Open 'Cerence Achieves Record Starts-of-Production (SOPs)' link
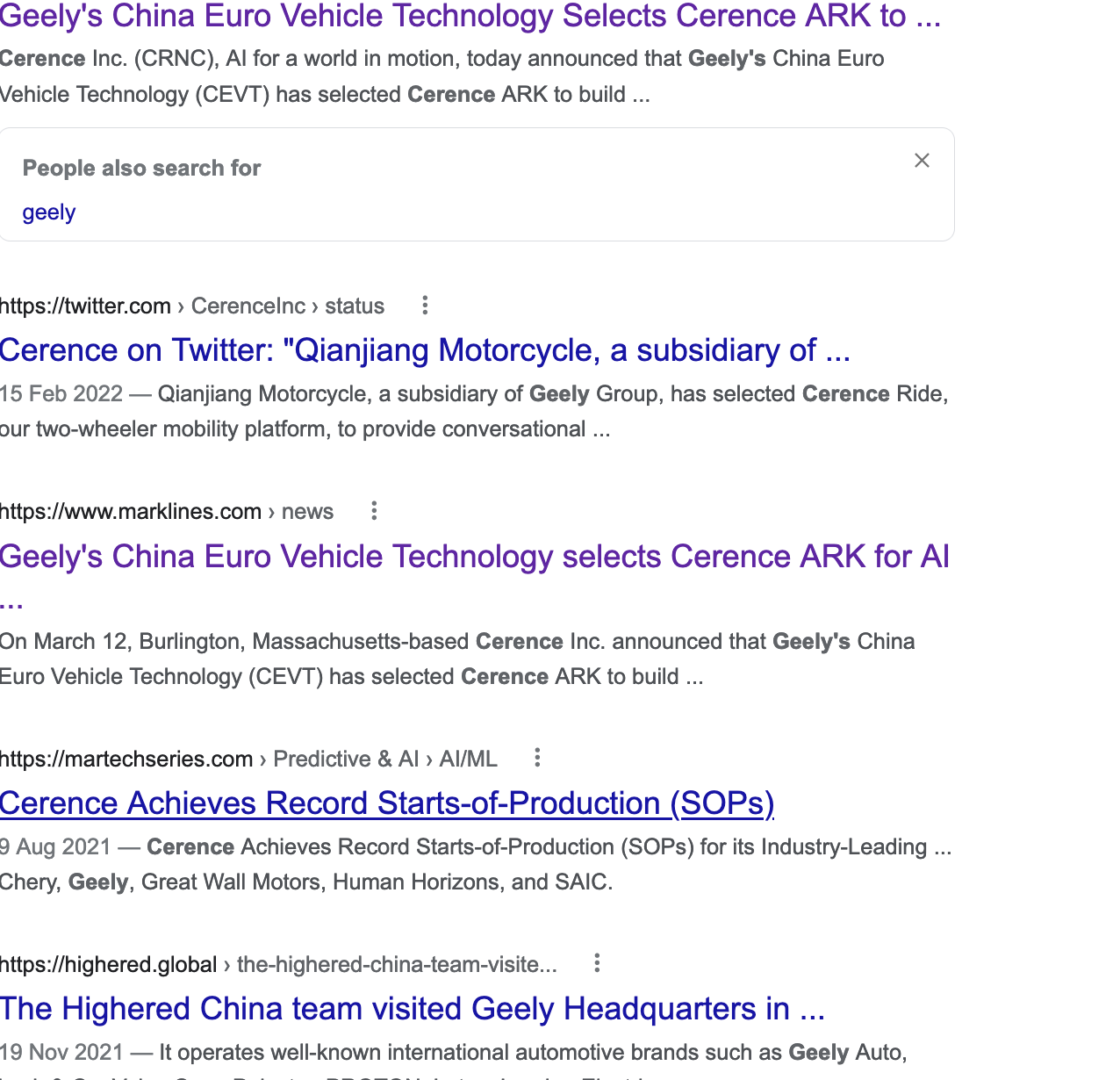The image size is (1120, 1080). (x=387, y=803)
